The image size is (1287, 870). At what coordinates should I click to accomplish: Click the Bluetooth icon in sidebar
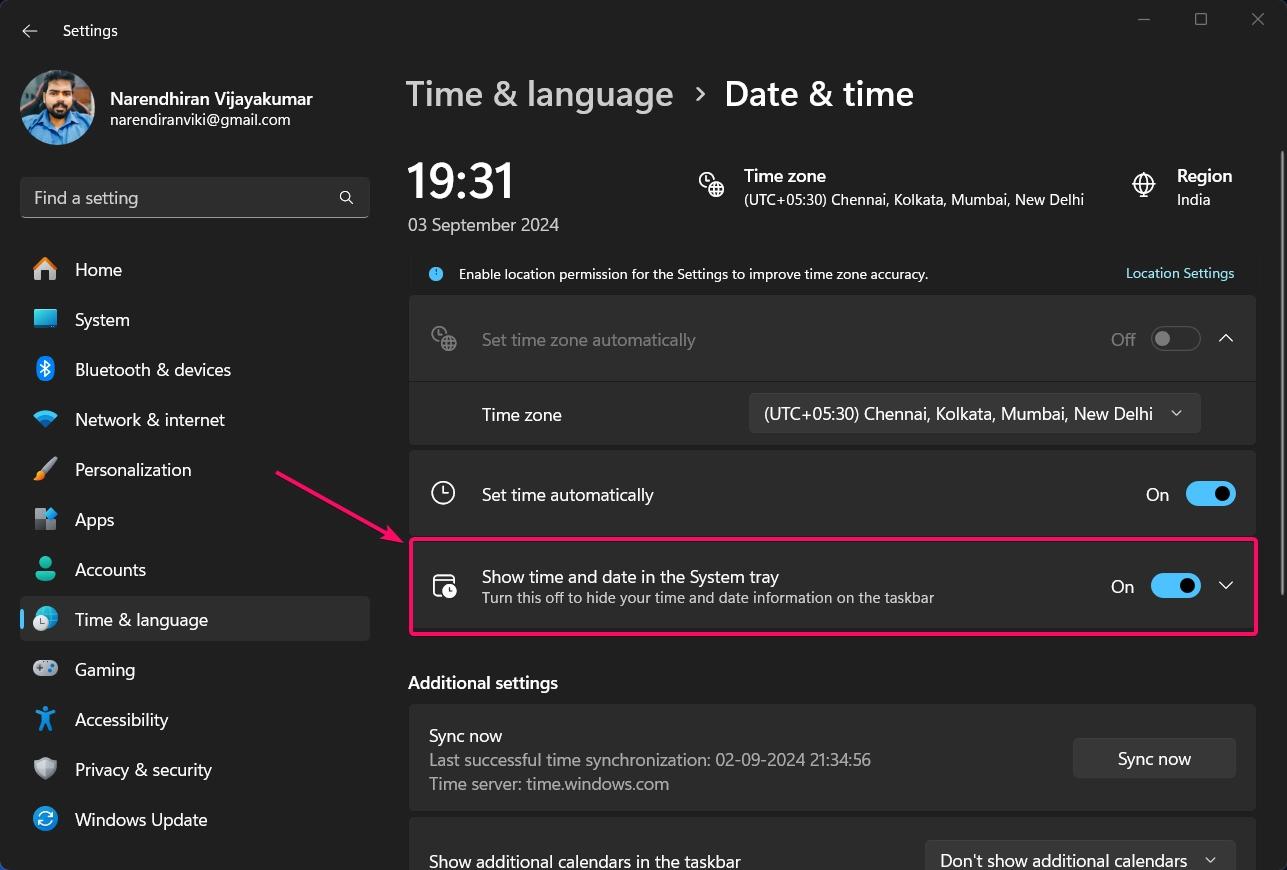(45, 369)
